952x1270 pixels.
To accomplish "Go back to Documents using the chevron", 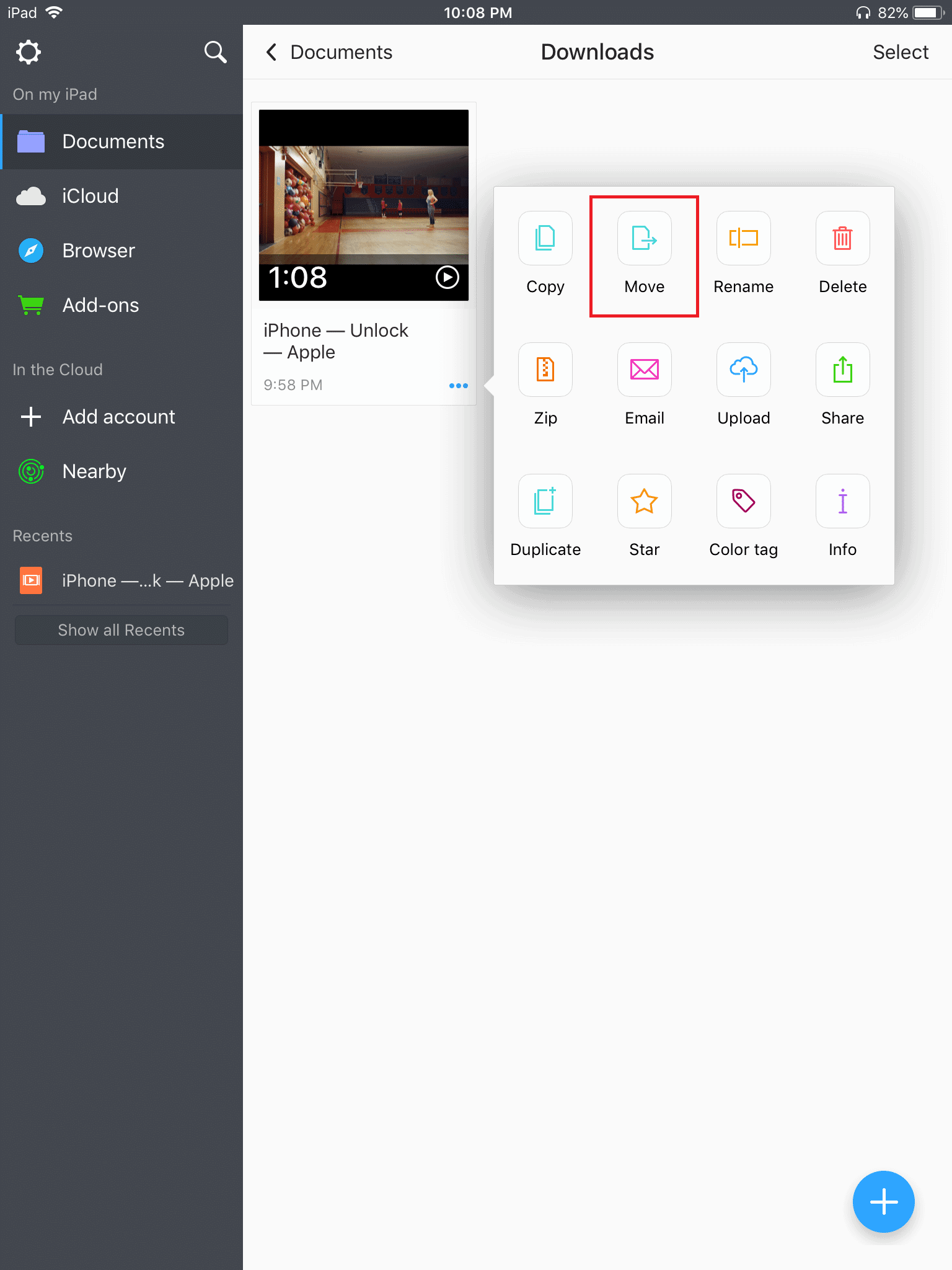I will click(271, 52).
